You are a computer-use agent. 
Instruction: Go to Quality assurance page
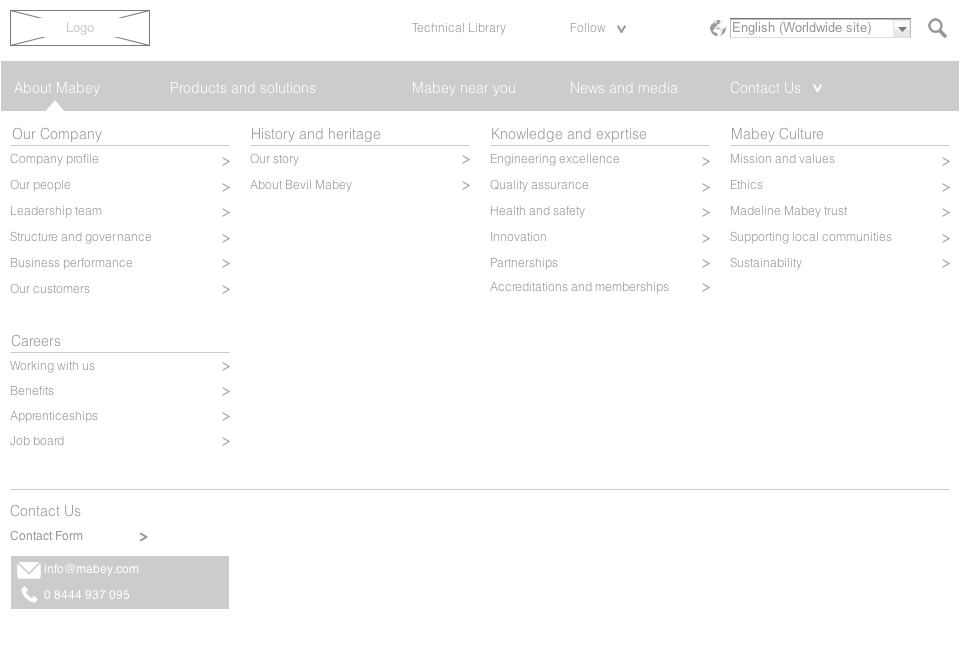[539, 185]
